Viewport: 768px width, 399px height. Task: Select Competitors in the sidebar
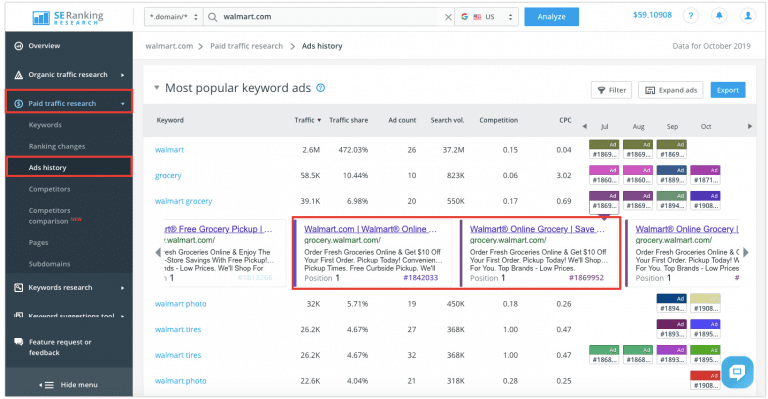click(49, 189)
